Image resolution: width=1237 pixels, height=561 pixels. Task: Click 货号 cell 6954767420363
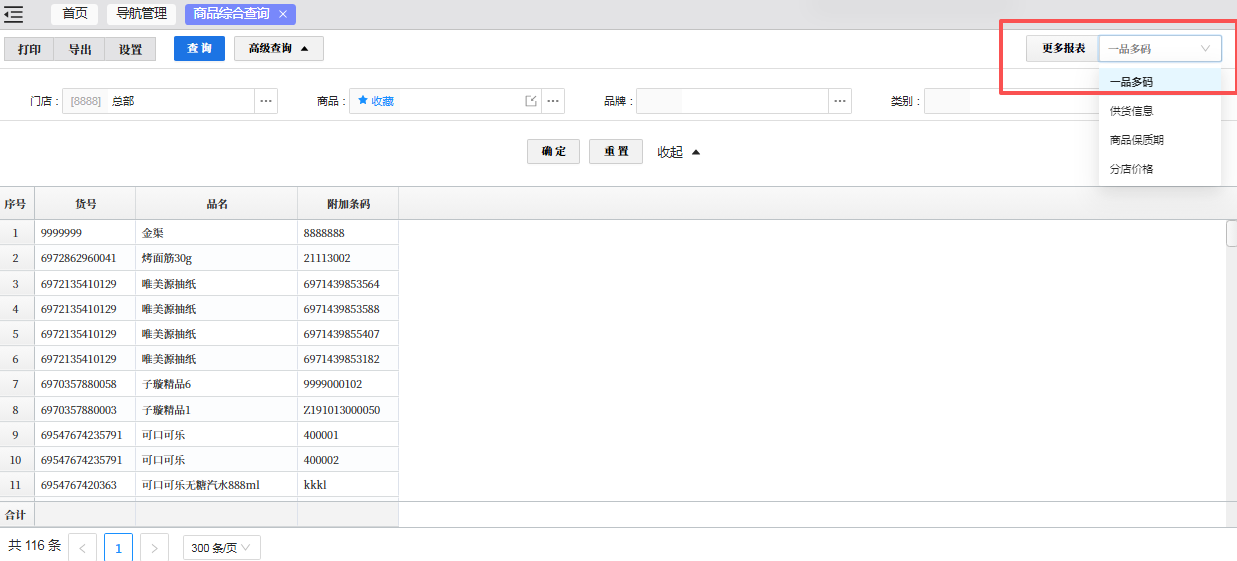tap(86, 485)
